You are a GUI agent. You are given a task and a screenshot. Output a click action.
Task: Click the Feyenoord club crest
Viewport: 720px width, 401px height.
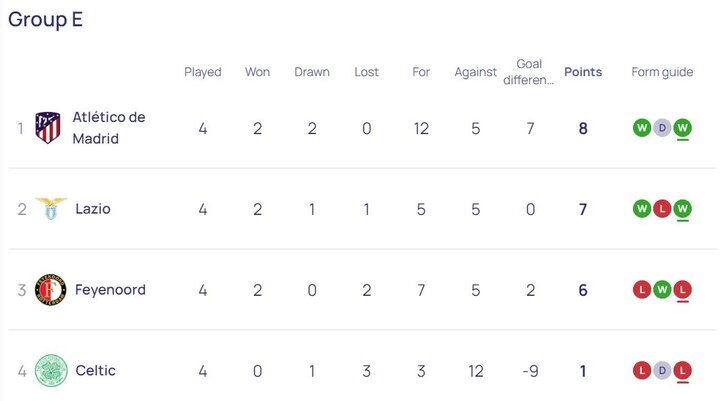tap(50, 290)
